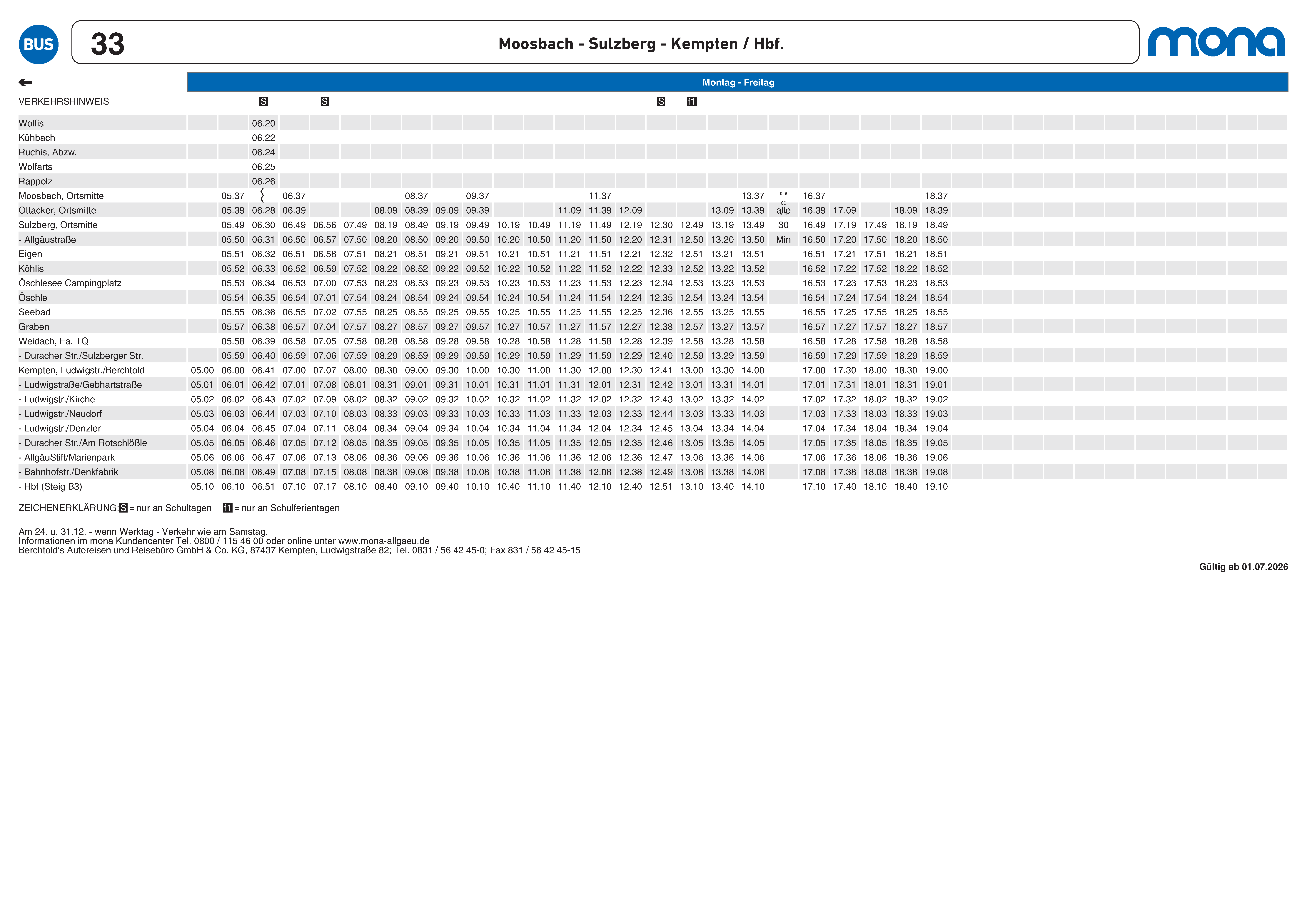Viewport: 1307px width, 924px height.
Task: Select the Kempten, Ludwigstr./Berchtold stop name
Action: (x=81, y=370)
